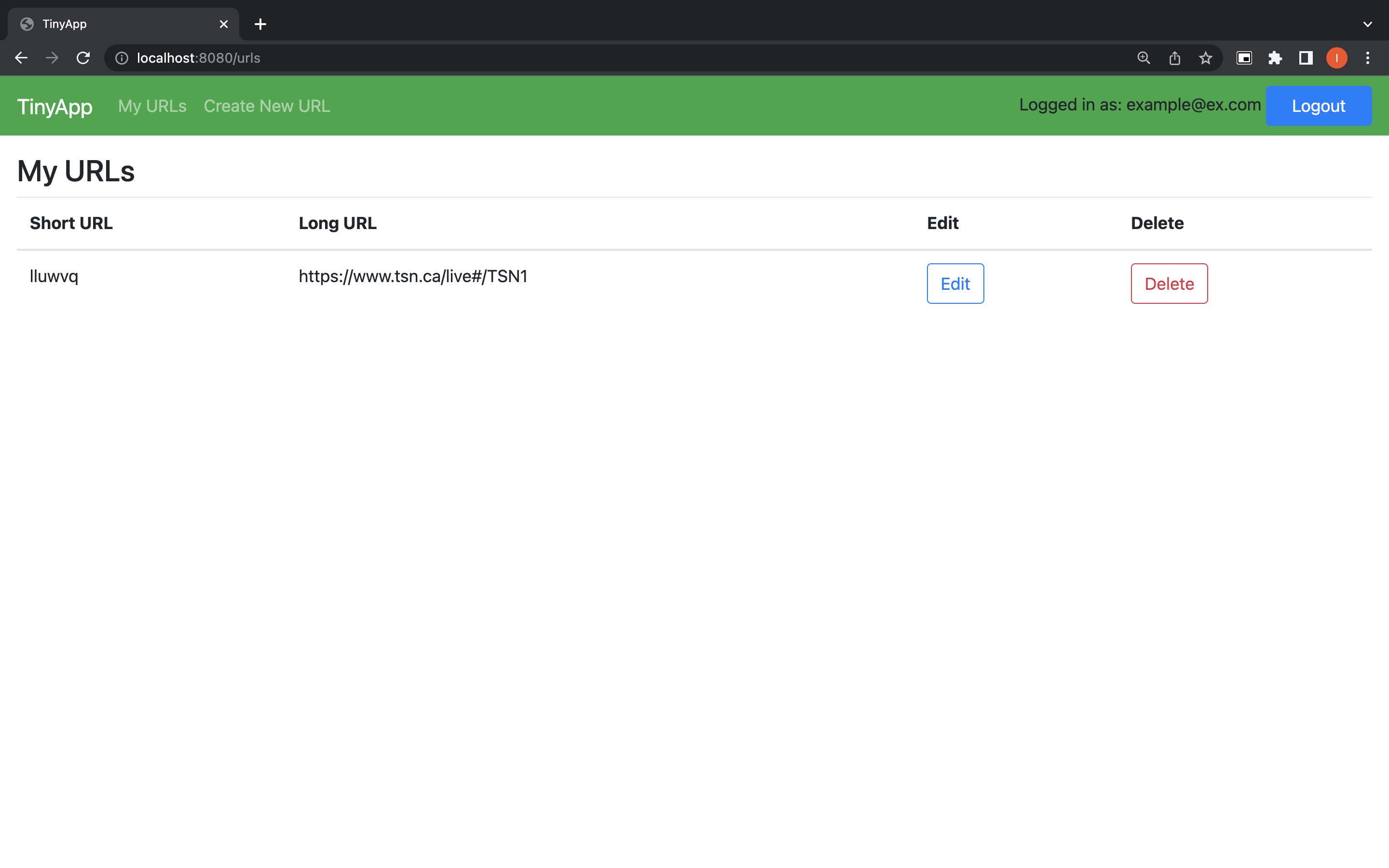Click inside the address bar

click(402, 57)
